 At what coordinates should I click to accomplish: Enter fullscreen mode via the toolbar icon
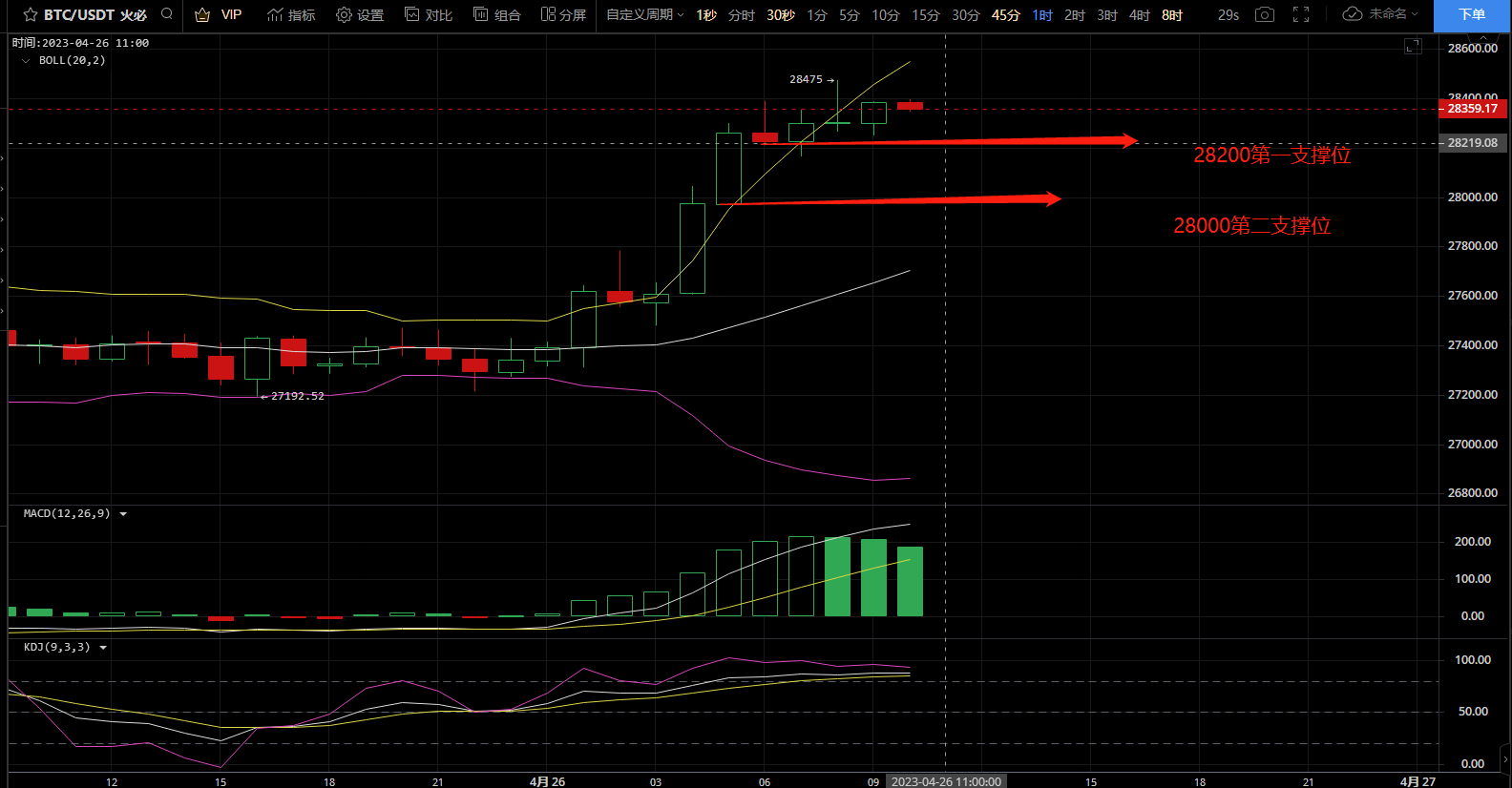1301,15
